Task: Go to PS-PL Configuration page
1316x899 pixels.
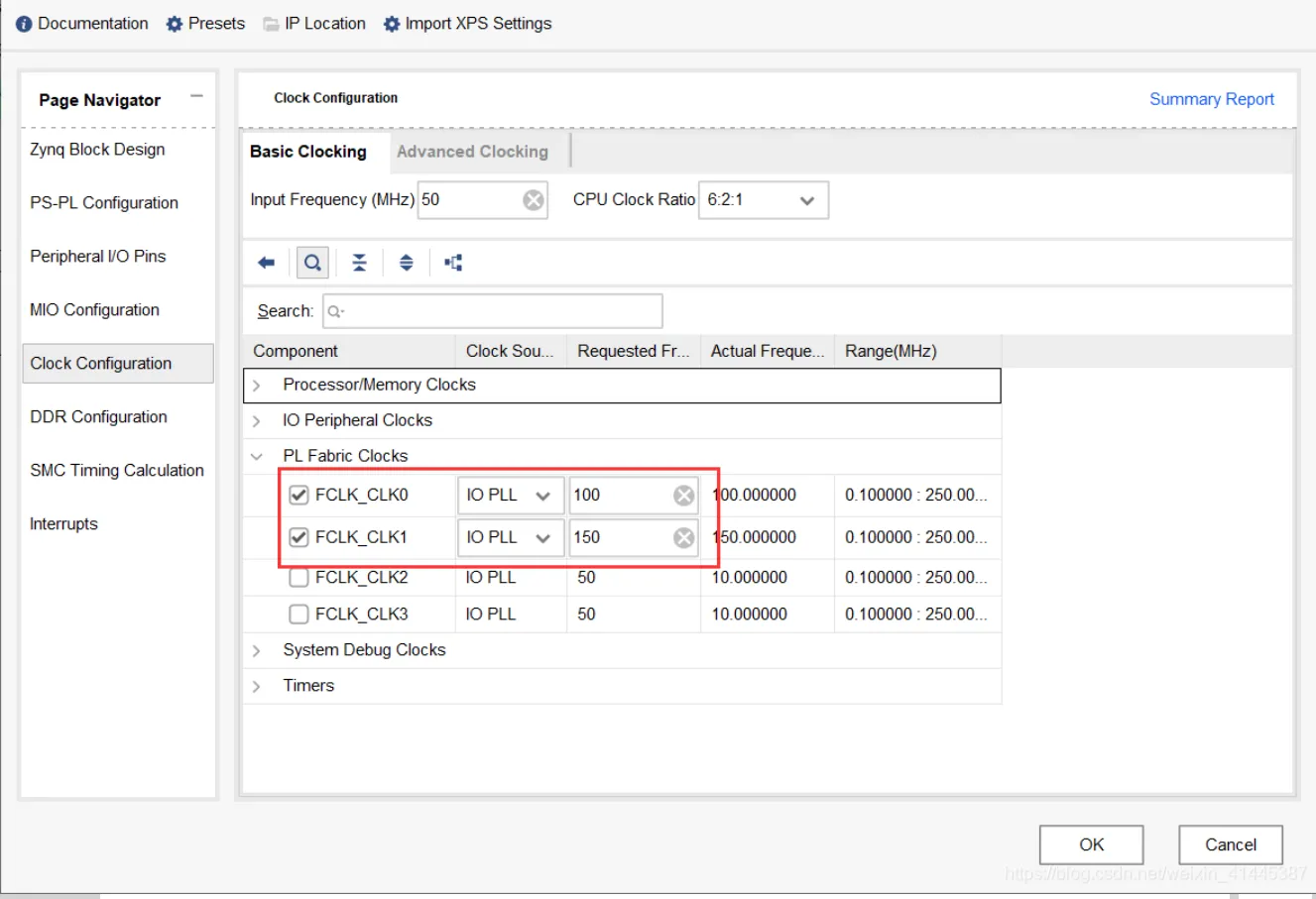Action: [104, 203]
